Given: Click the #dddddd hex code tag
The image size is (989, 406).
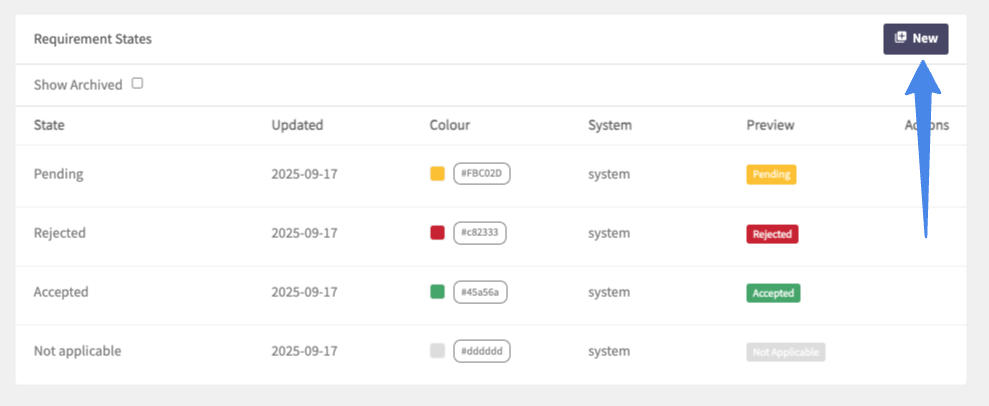Looking at the screenshot, I should click(481, 351).
